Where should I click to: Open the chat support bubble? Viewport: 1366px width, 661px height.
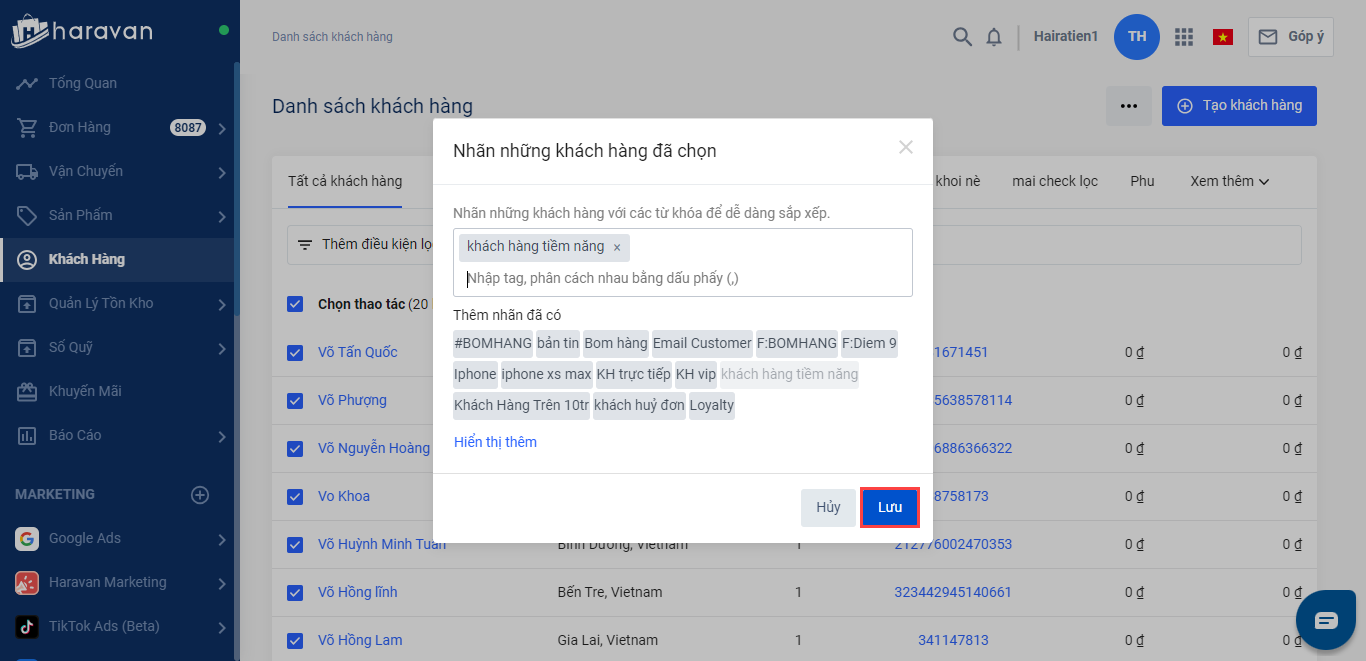(1326, 621)
